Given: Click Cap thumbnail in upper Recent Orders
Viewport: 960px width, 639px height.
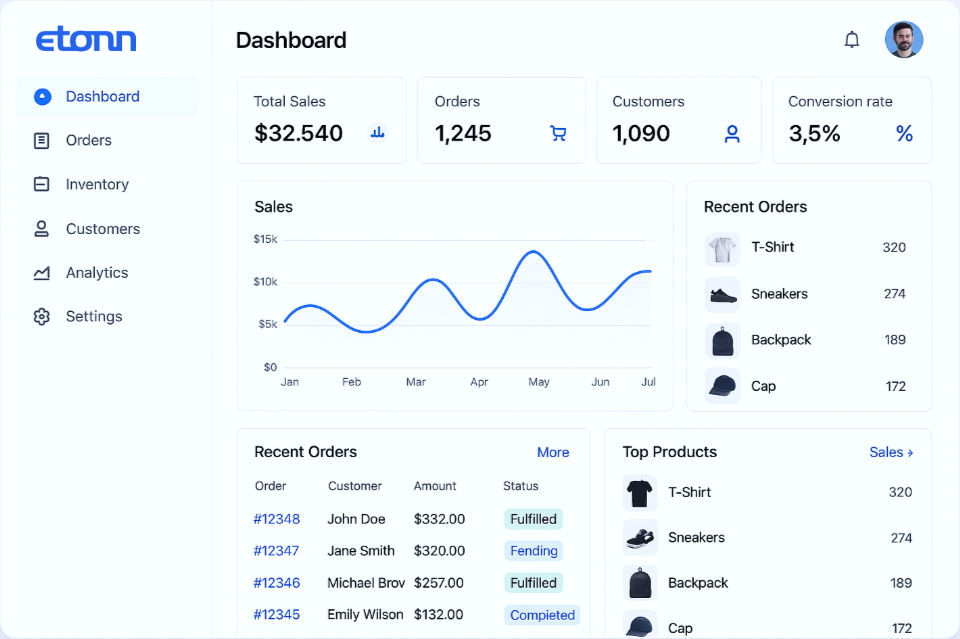Looking at the screenshot, I should (x=722, y=386).
